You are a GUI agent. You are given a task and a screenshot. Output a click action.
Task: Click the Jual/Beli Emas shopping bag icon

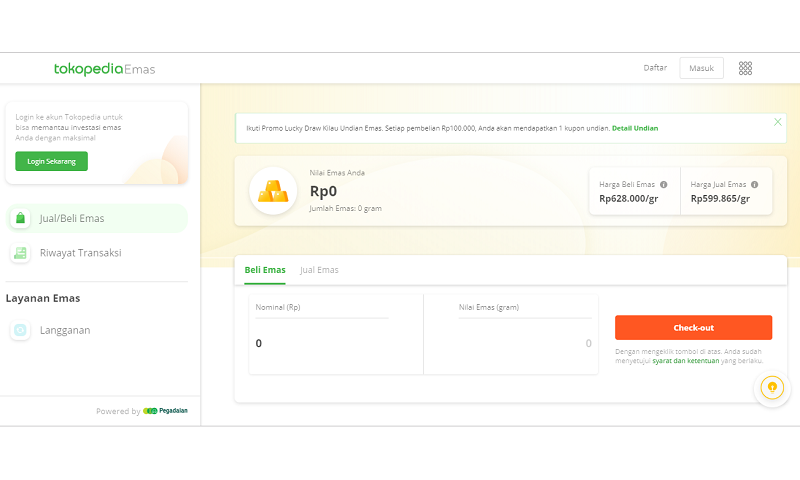20,218
